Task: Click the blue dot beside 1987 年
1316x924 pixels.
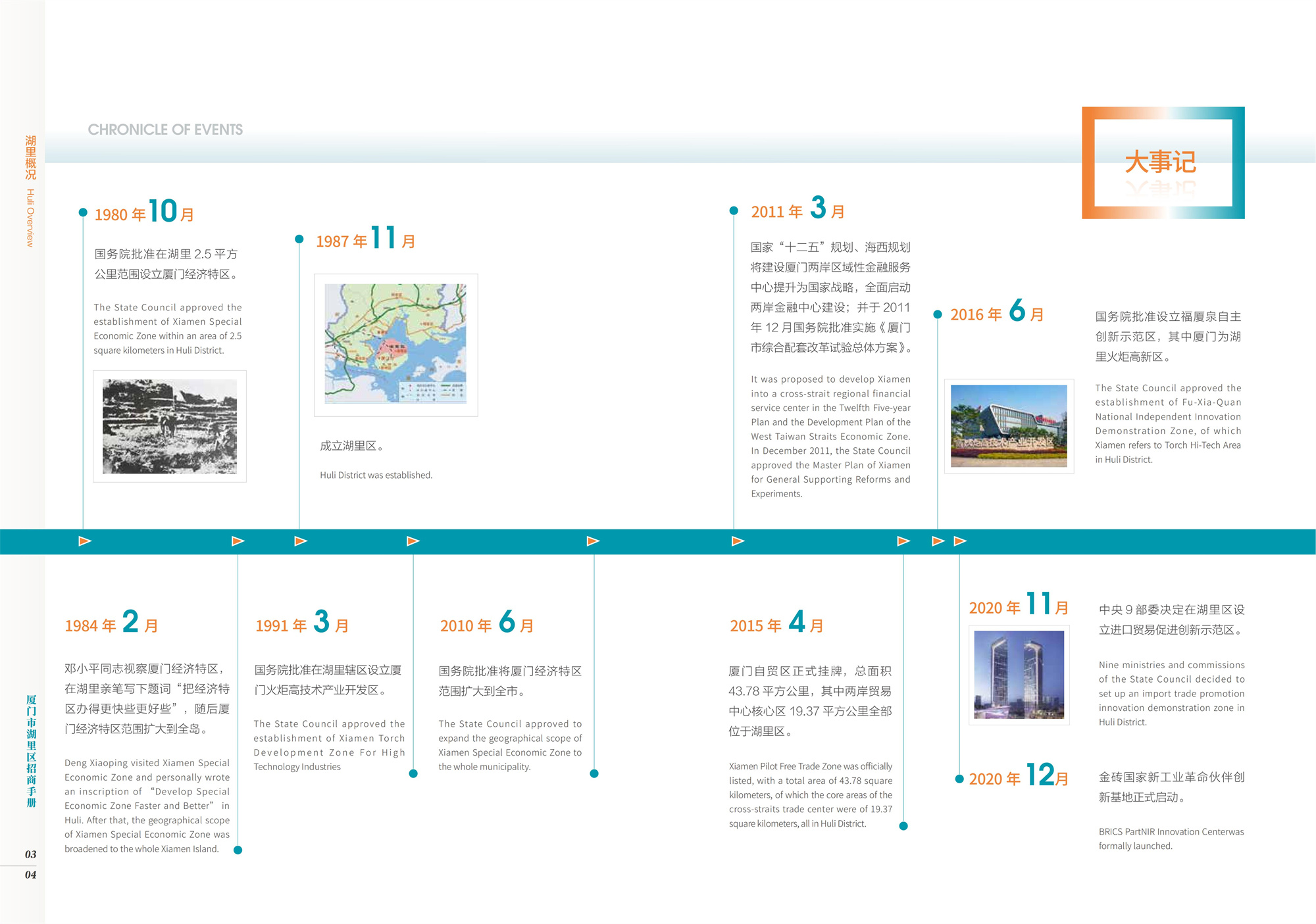Action: [x=299, y=239]
